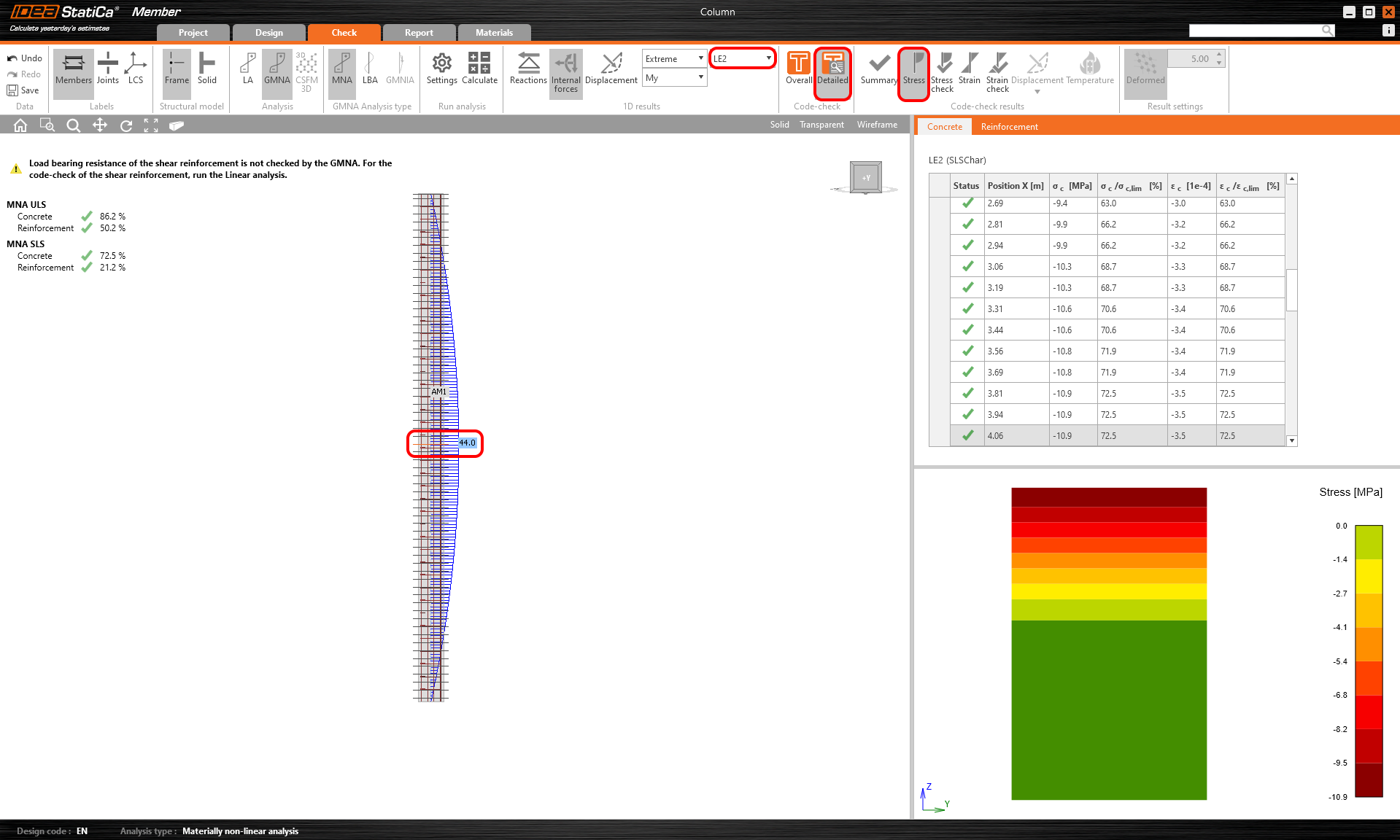Open the Reinforcement results tab

pyautogui.click(x=1009, y=126)
